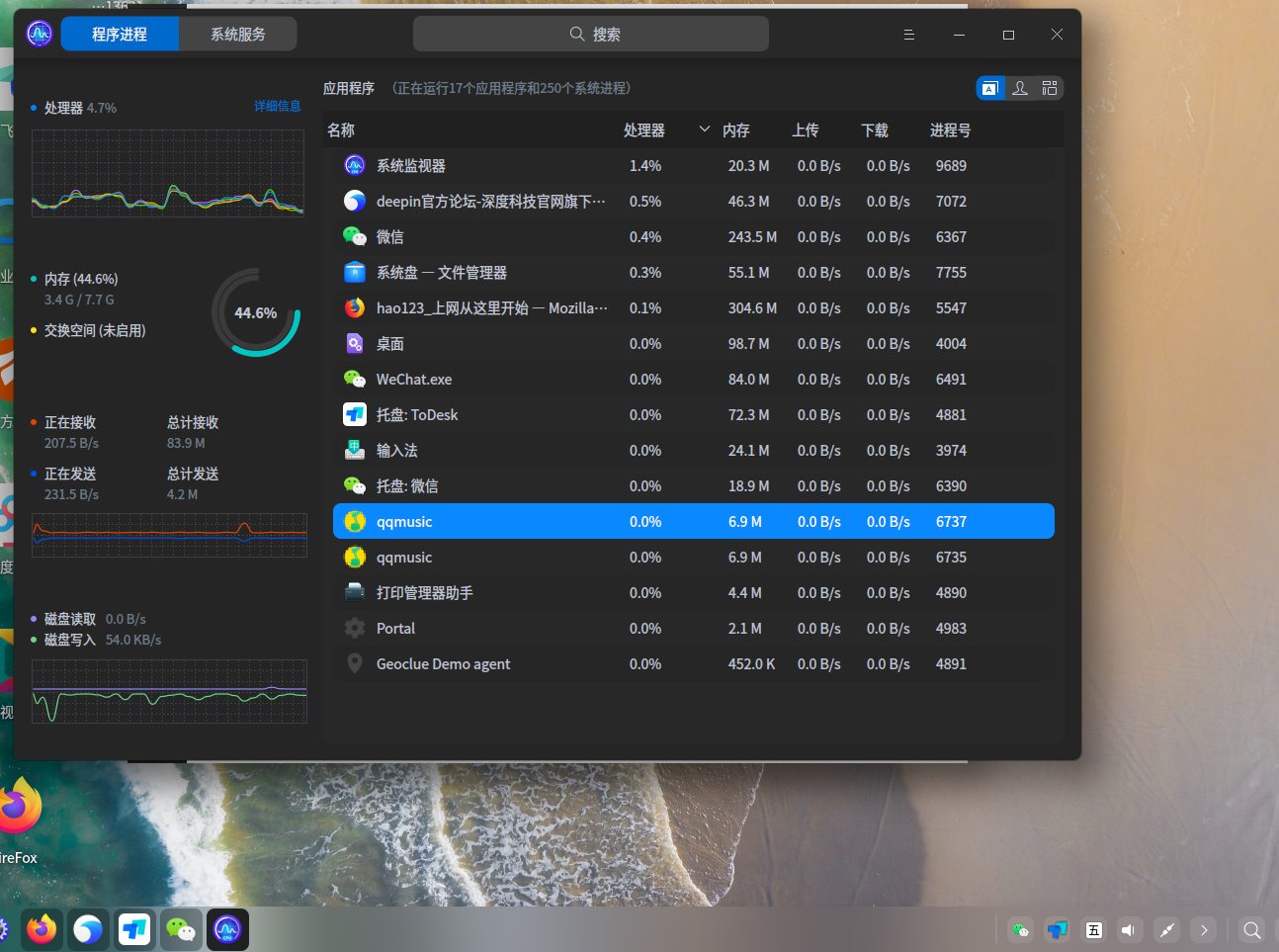Select the process name 系统监视器
Screen dimensions: 1279x952
(411, 166)
